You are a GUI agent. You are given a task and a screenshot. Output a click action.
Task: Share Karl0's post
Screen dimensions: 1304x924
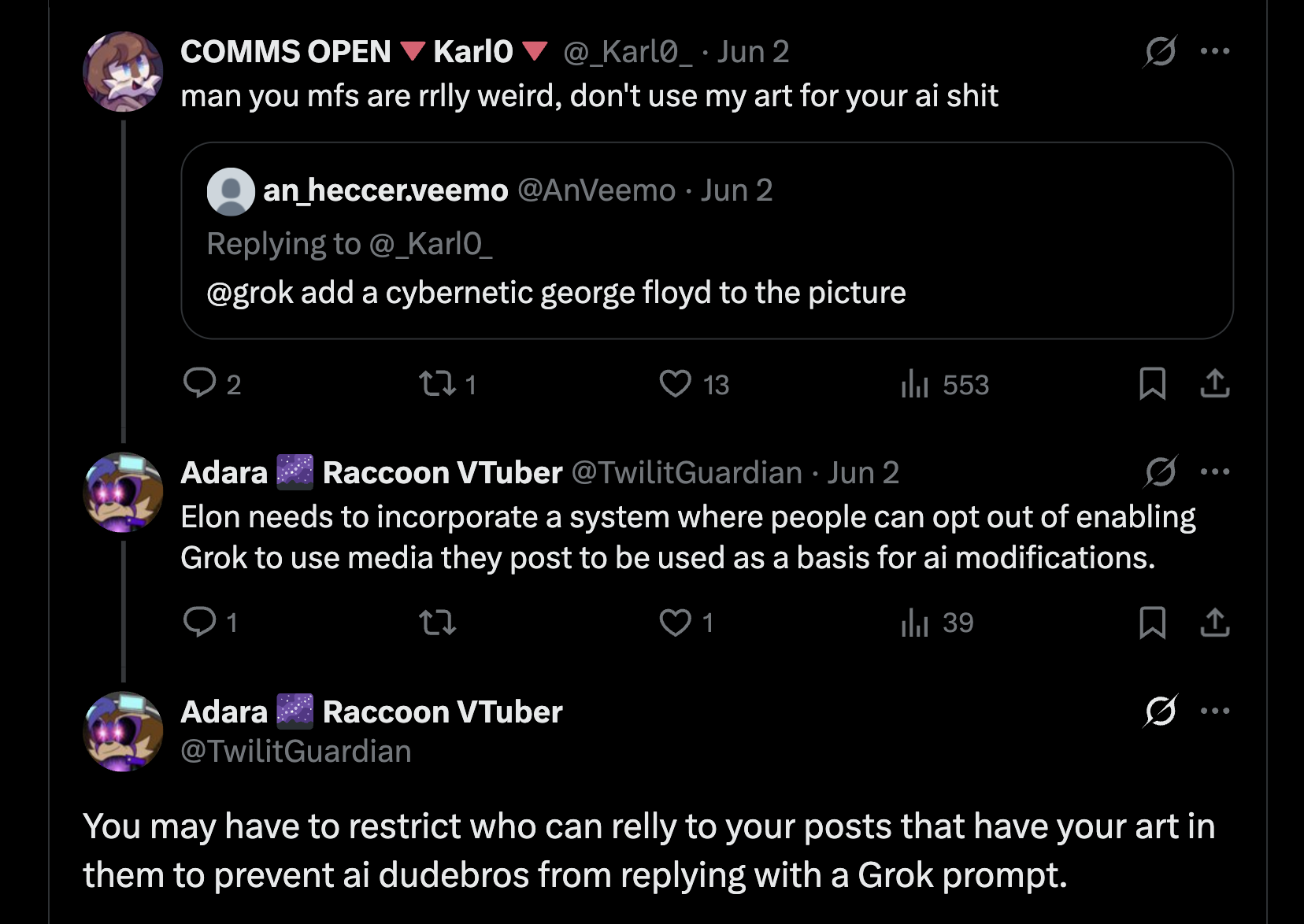[x=1215, y=383]
